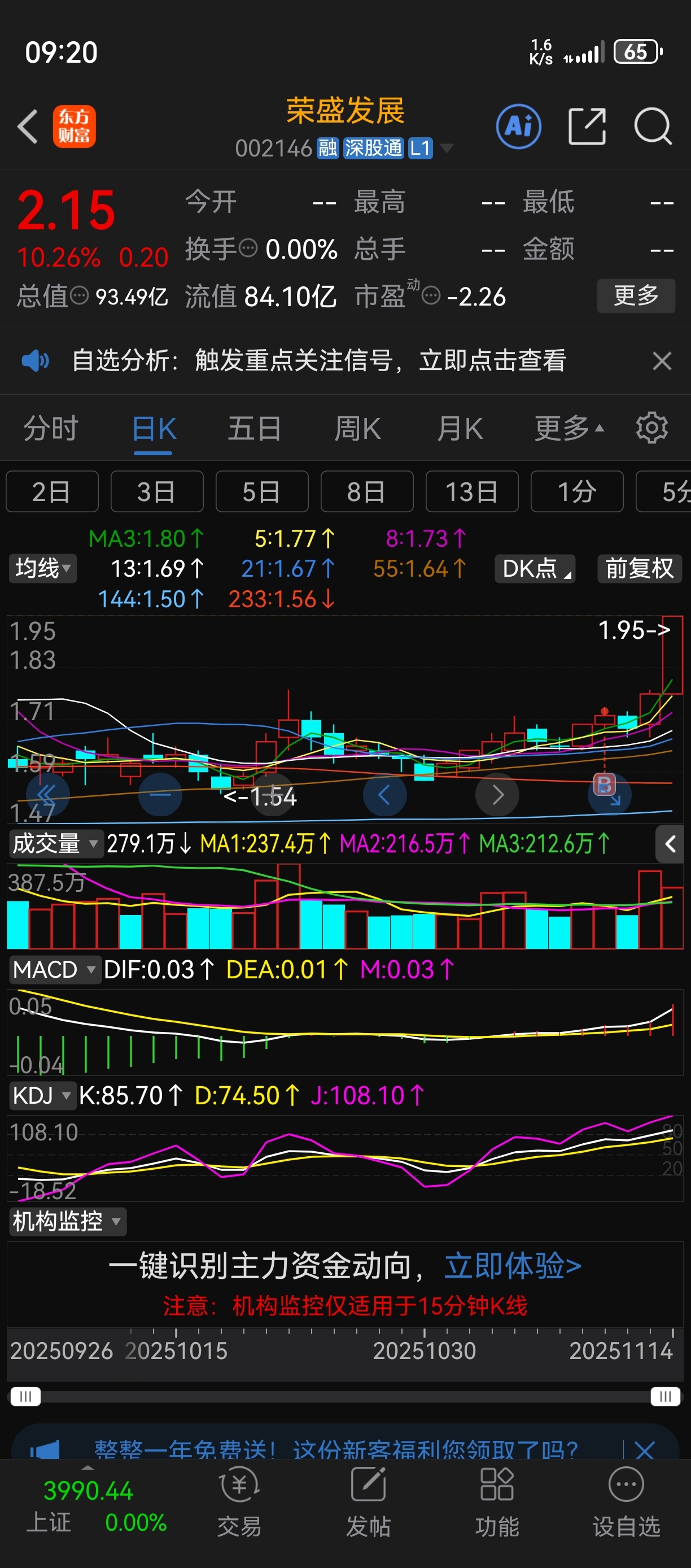Open MACD indicator dropdown
Image resolution: width=691 pixels, height=1568 pixels.
[x=55, y=970]
